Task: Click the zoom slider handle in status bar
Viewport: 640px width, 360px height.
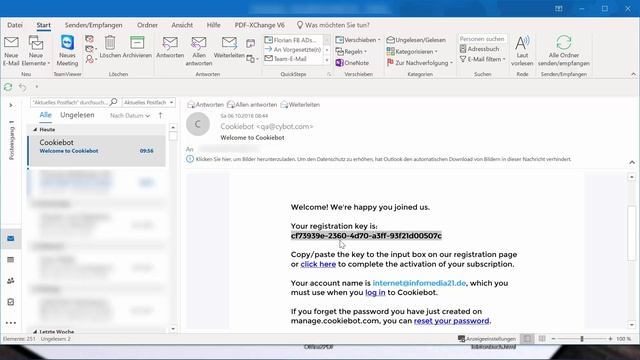Action: click(582, 339)
